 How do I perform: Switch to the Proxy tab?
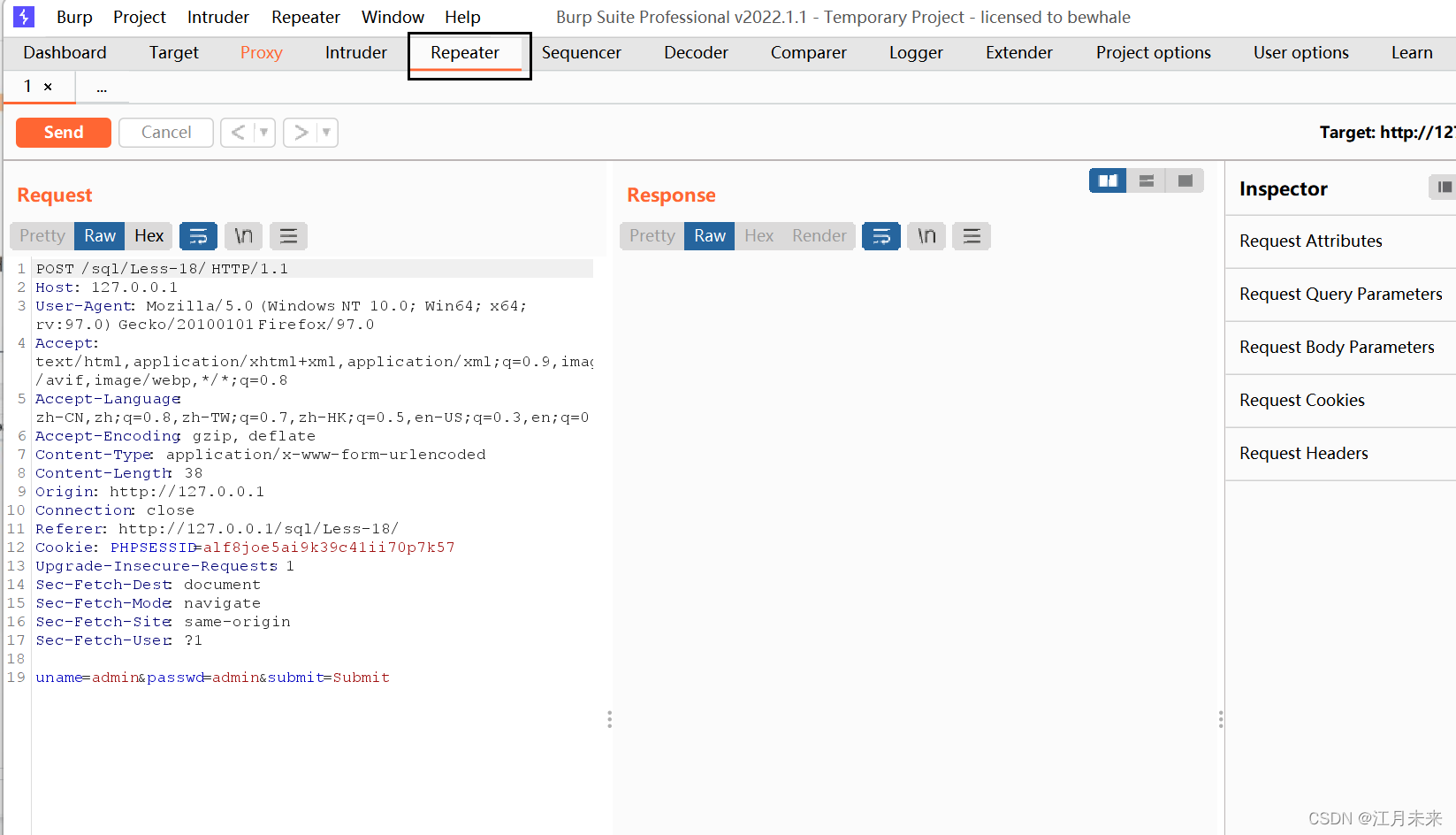coord(262,53)
